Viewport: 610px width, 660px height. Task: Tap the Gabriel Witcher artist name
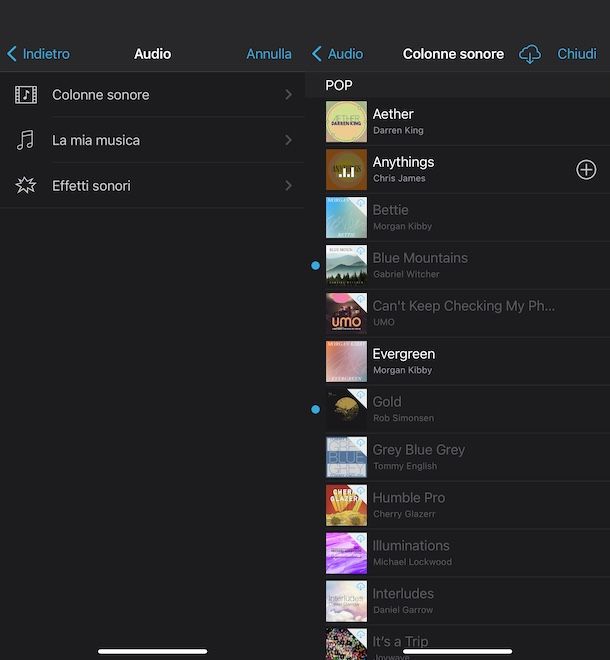[406, 274]
